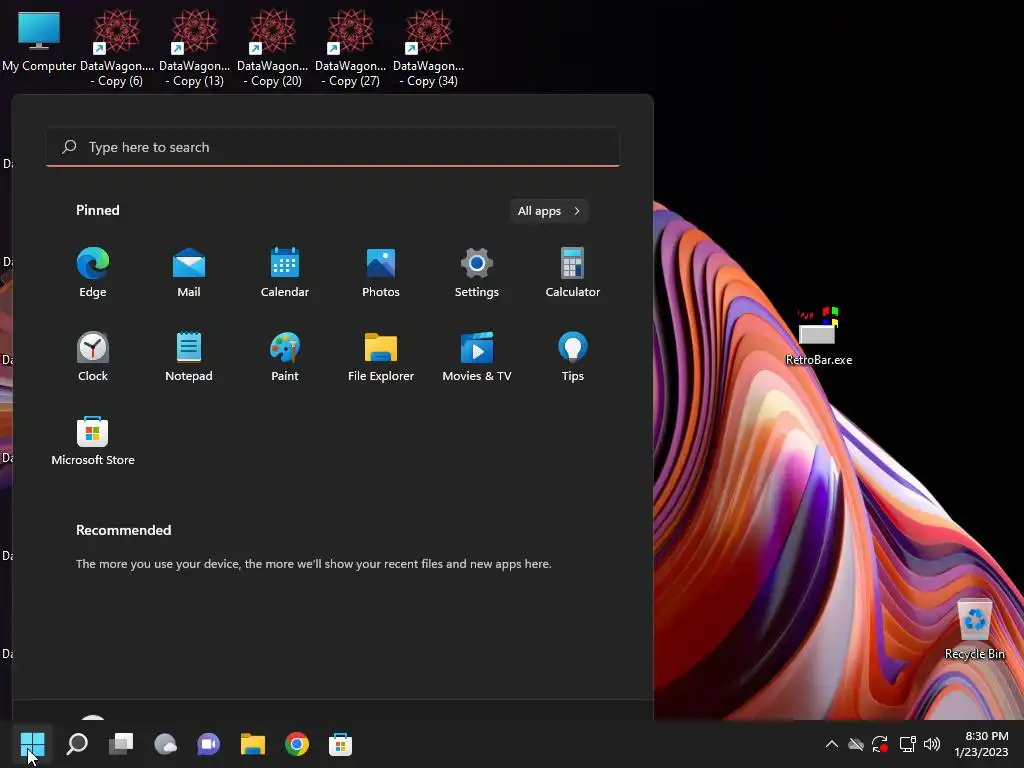Viewport: 1024px width, 768px height.
Task: Open File Explorer in pinned apps
Action: [x=381, y=357]
